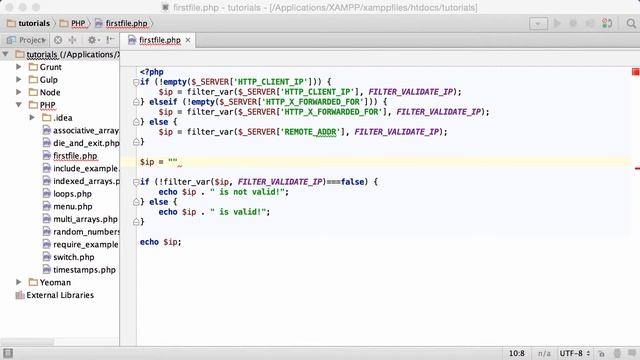Select the firstfile.php editor tab

coord(159,40)
